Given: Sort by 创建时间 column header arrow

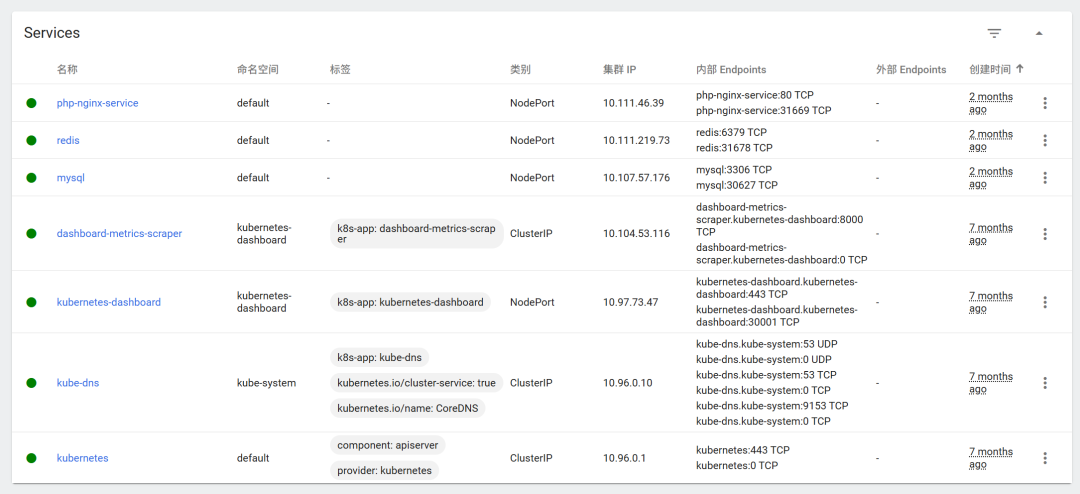Looking at the screenshot, I should [1020, 70].
